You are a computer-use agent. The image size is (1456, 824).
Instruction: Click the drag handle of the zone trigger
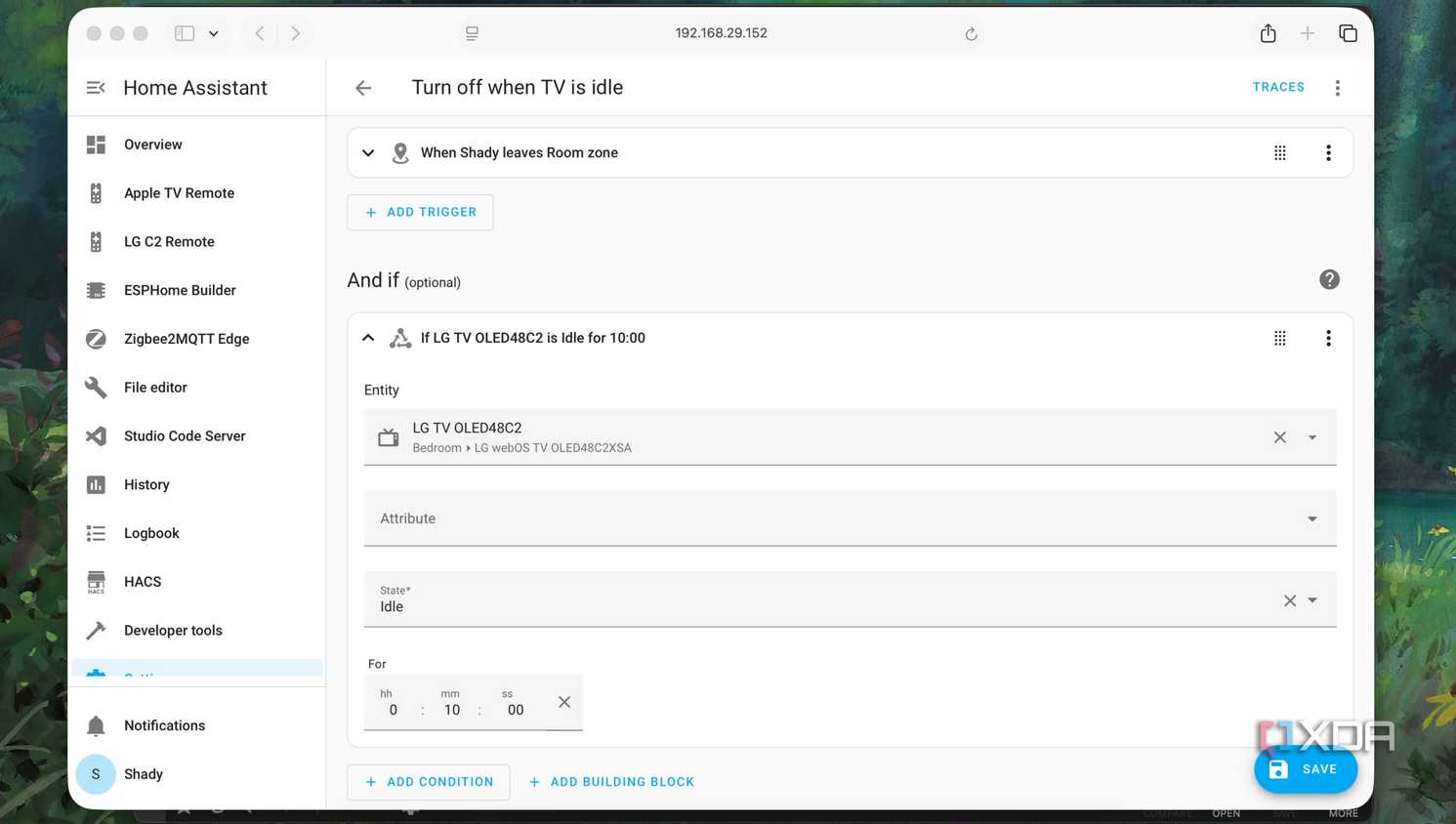coord(1280,152)
